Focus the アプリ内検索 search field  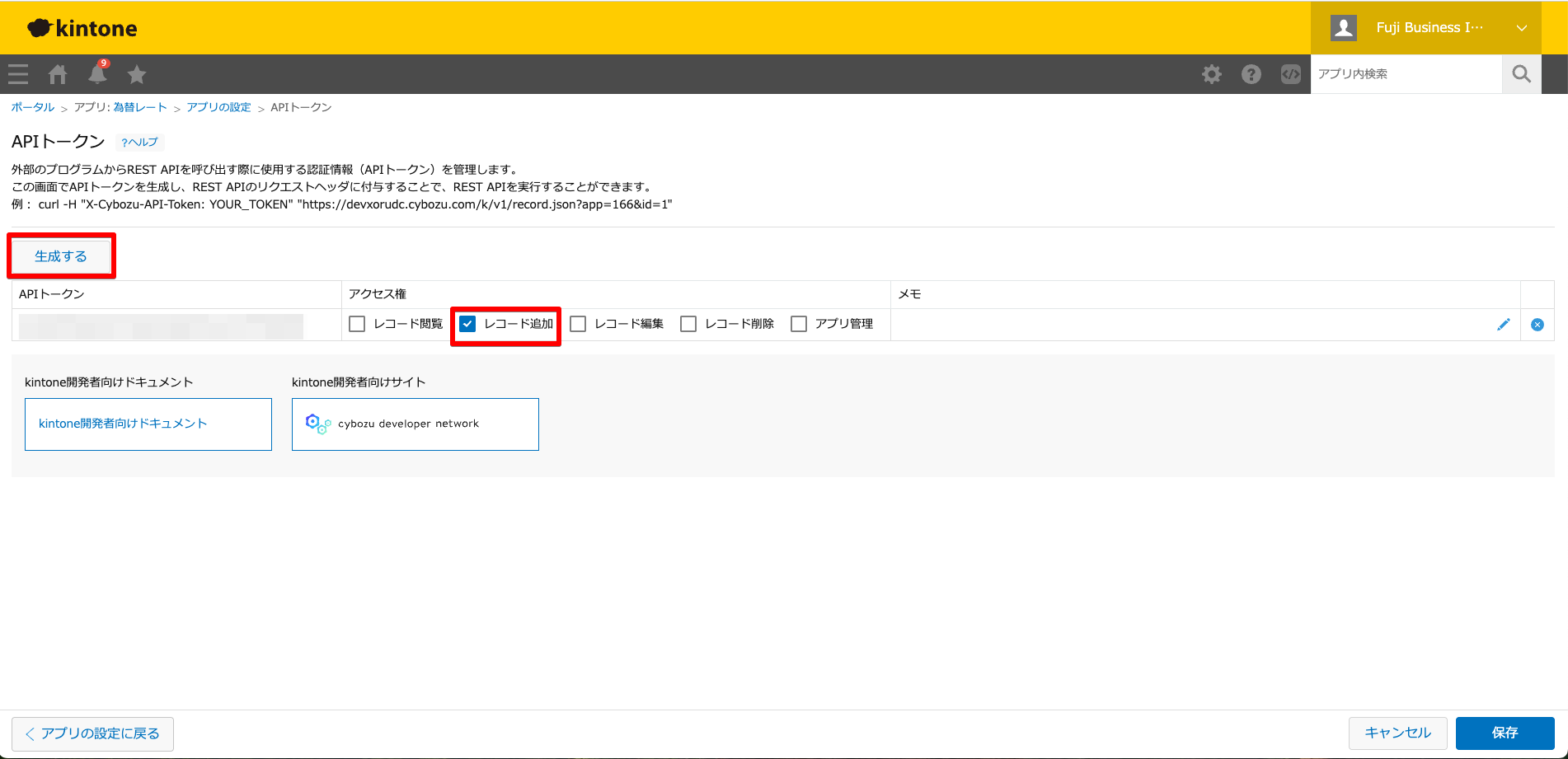(x=1406, y=74)
